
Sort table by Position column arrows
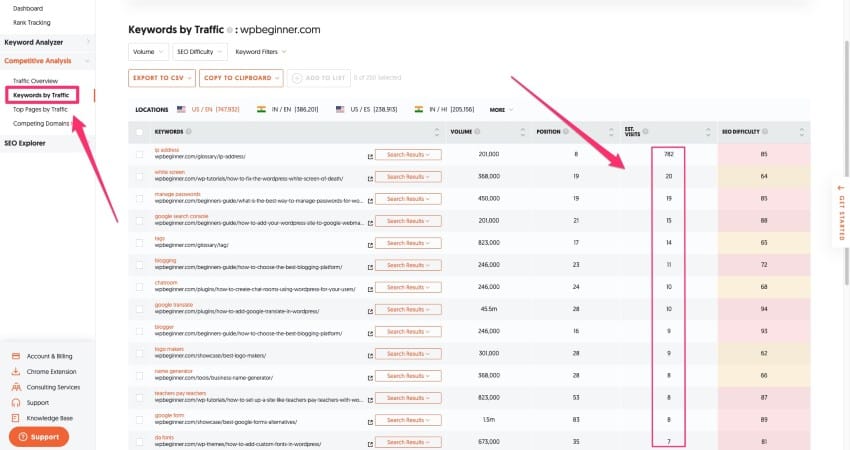tap(611, 132)
